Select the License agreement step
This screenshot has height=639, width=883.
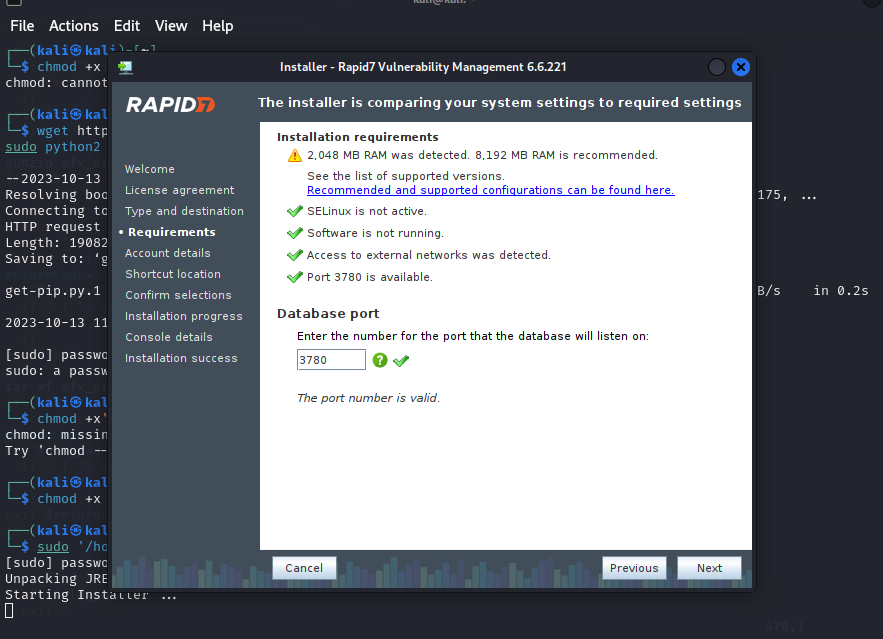pos(180,190)
